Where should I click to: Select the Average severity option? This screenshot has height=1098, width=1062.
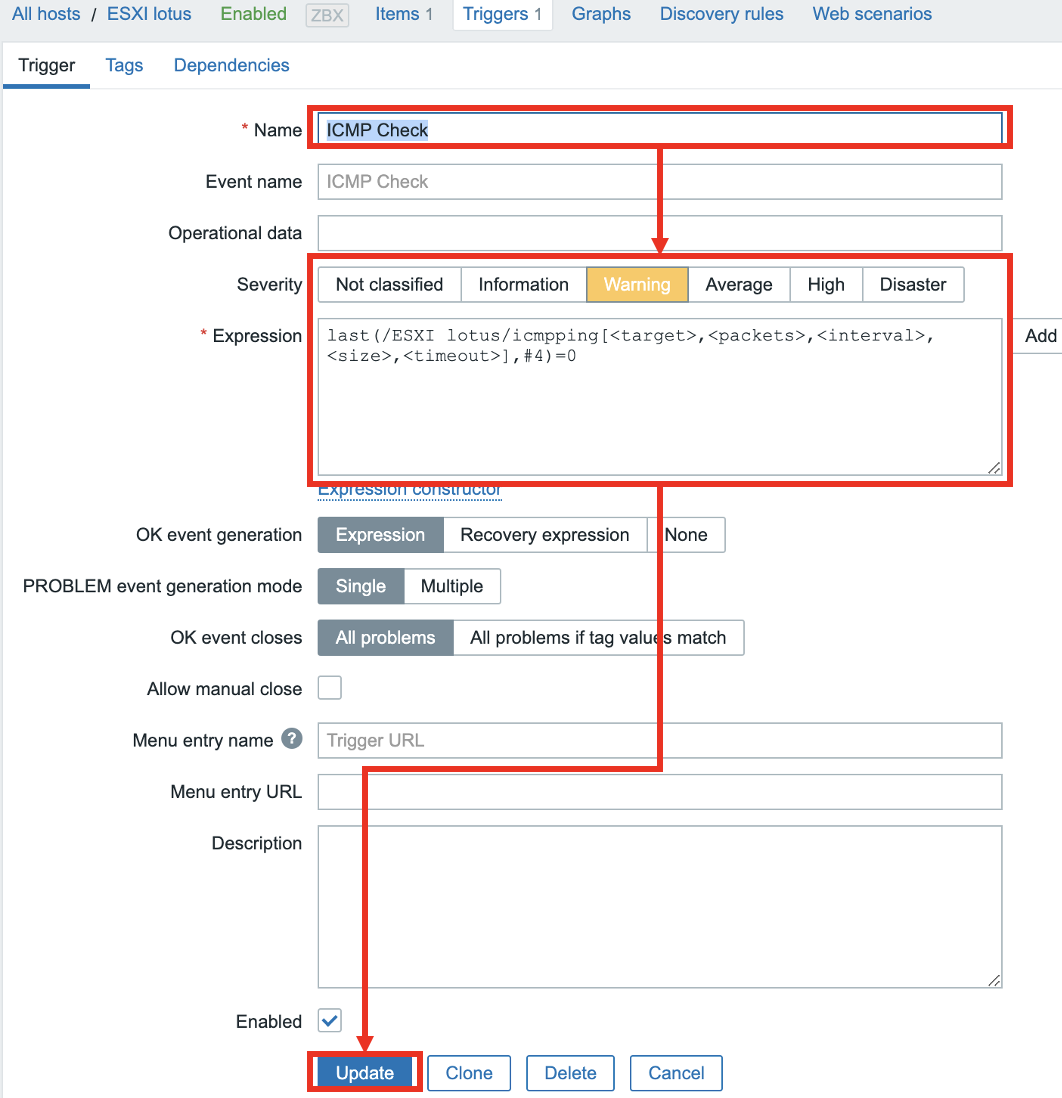tap(738, 284)
